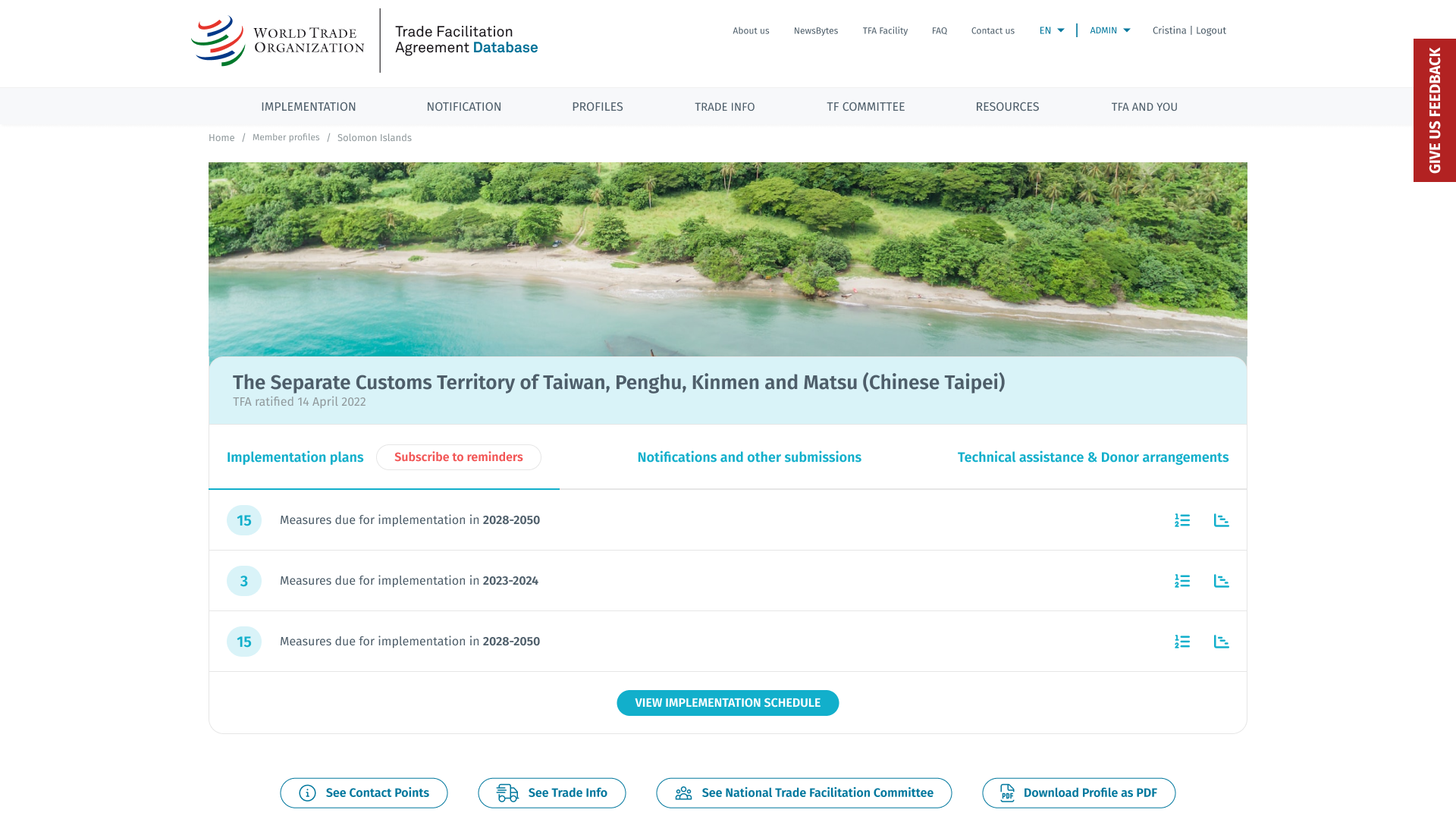Click See Contact Points button
Screen dimensions: 1456x819
tap(364, 792)
